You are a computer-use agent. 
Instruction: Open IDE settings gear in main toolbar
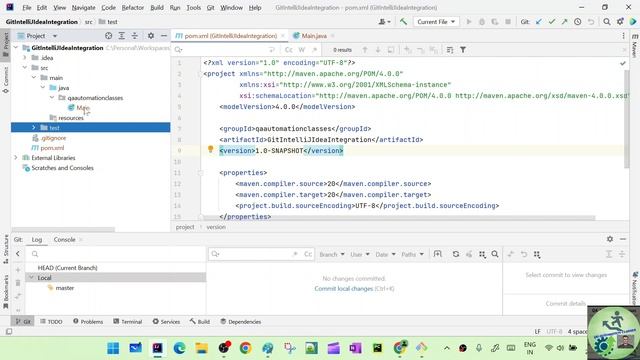pos(620,22)
